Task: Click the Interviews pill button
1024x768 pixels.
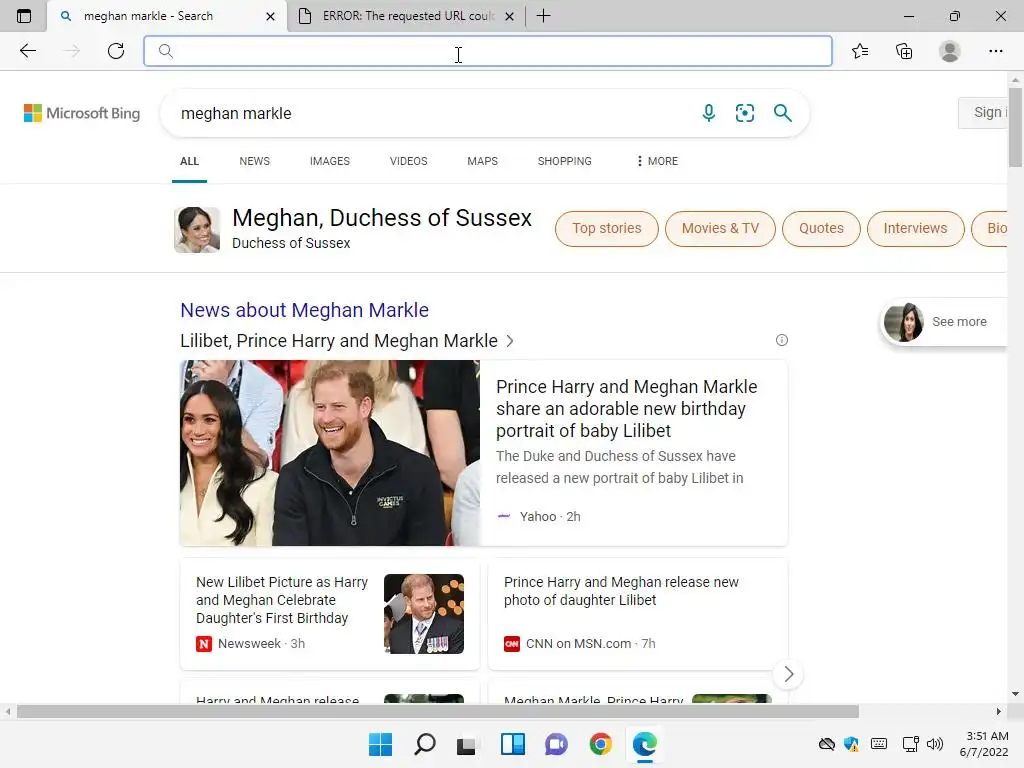Action: (916, 229)
